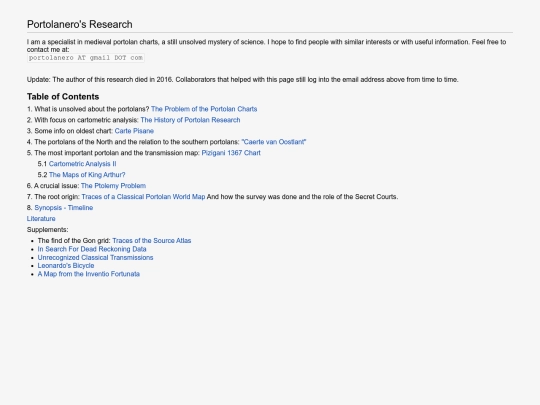Follow Unrecognized Classical Transmissions link
540x405 pixels.
coord(95,258)
